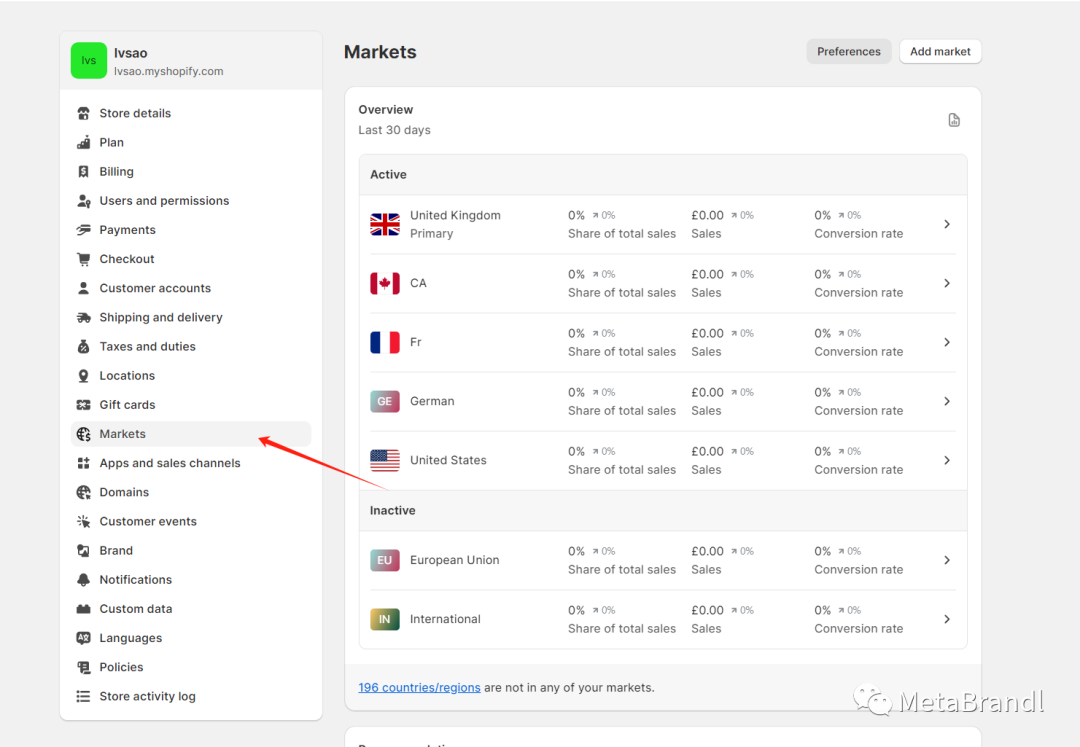Go to Billing settings page
1080x747 pixels.
pyautogui.click(x=191, y=171)
